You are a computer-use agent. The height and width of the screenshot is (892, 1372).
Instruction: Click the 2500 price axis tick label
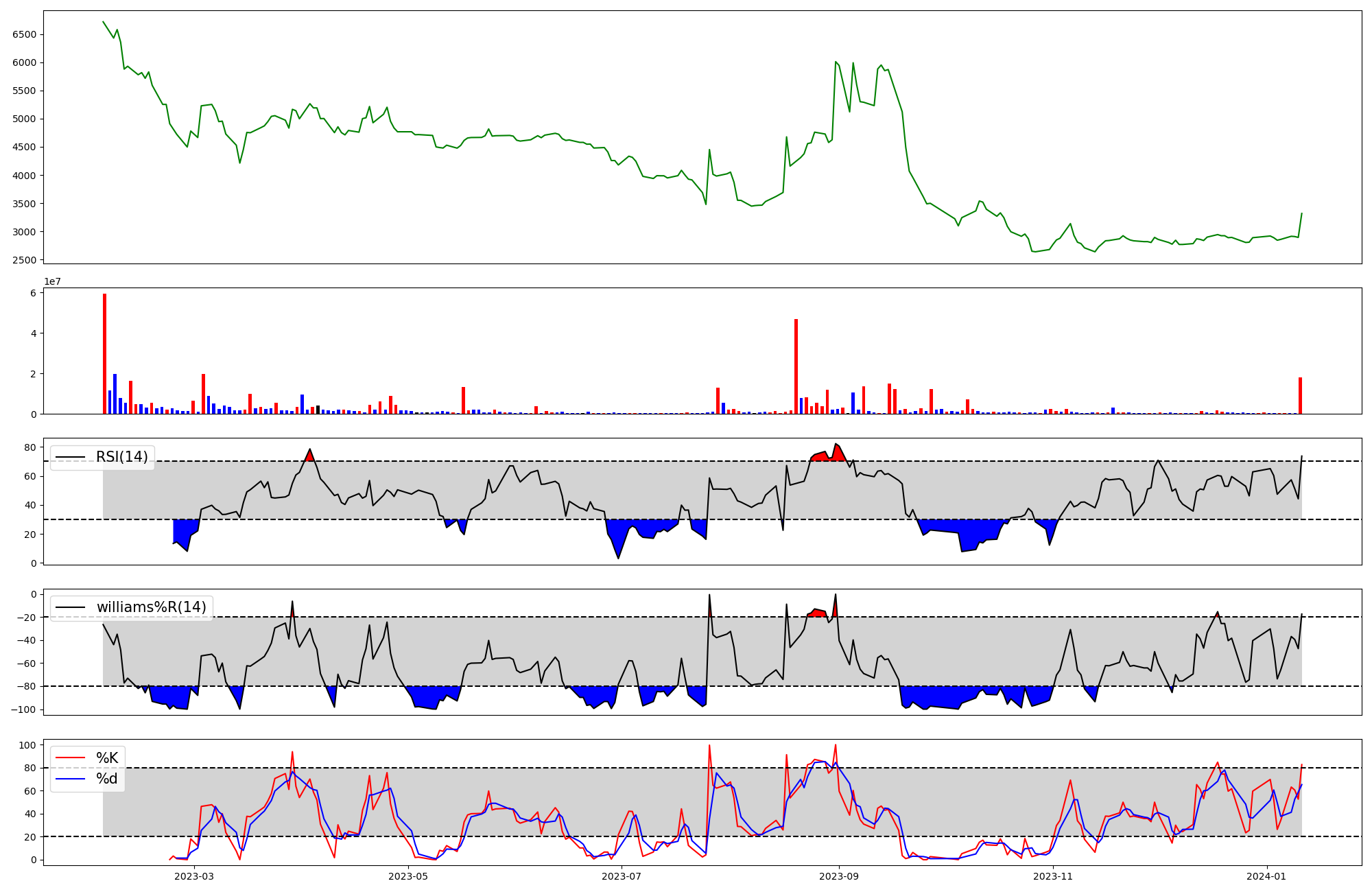[25, 260]
